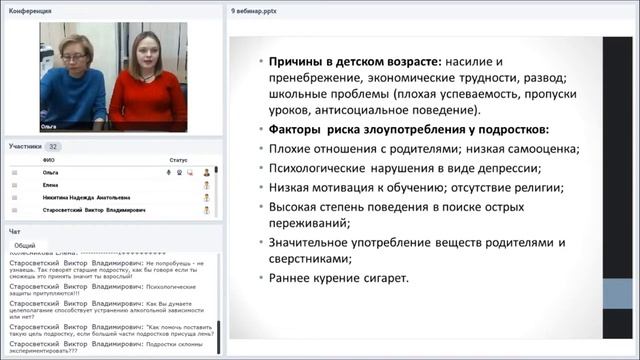The height and width of the screenshot is (360, 640).
Task: Click the Конференция panel header
Action: 30,11
